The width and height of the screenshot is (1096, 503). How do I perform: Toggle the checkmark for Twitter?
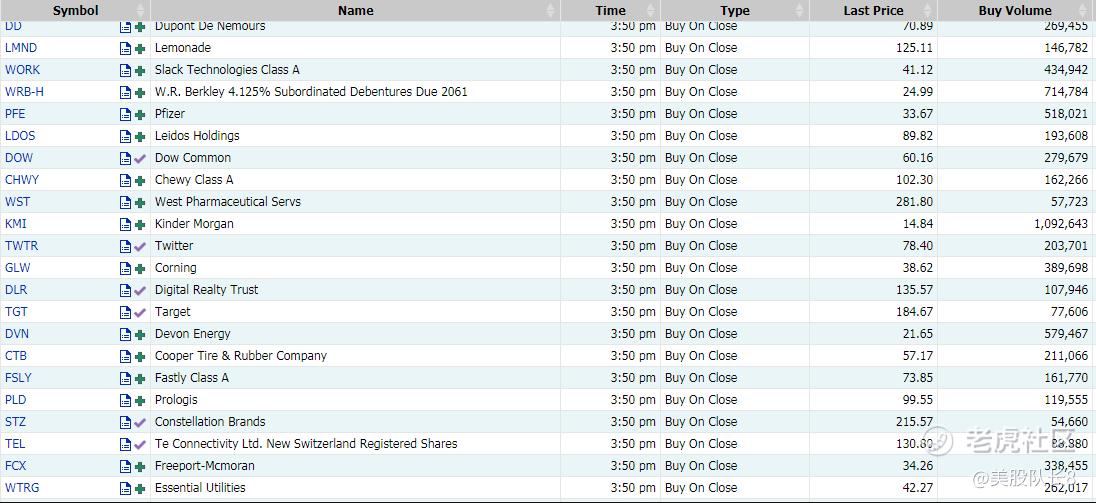140,247
